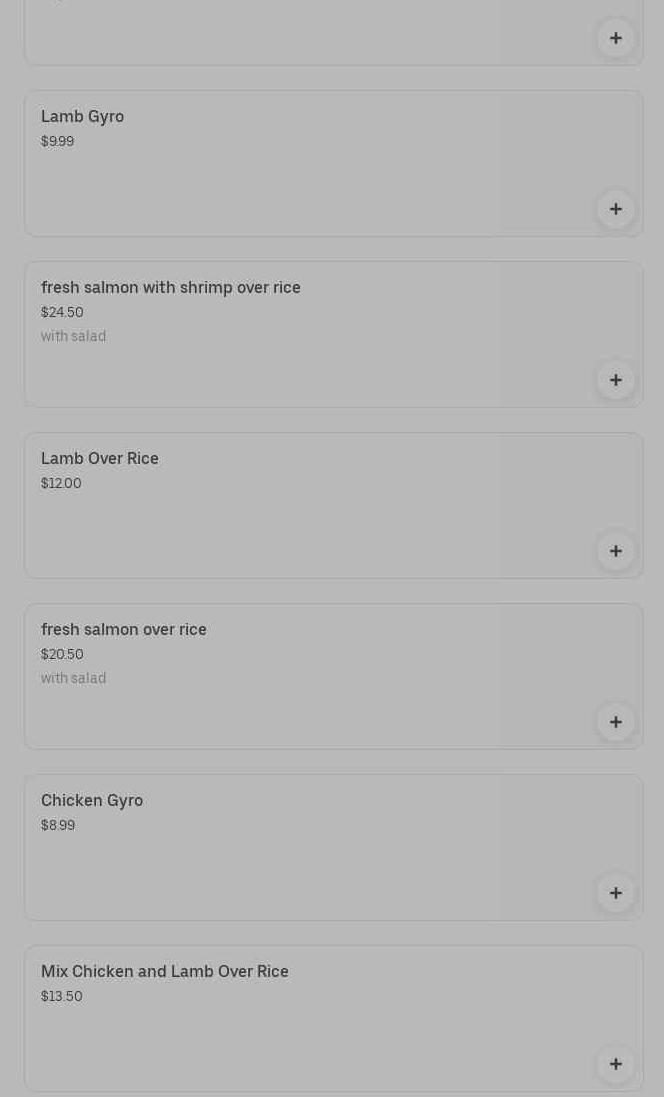The height and width of the screenshot is (1097, 664).
Task: Click the $12.00 Lamb Over Rice price
Action: [x=61, y=484]
